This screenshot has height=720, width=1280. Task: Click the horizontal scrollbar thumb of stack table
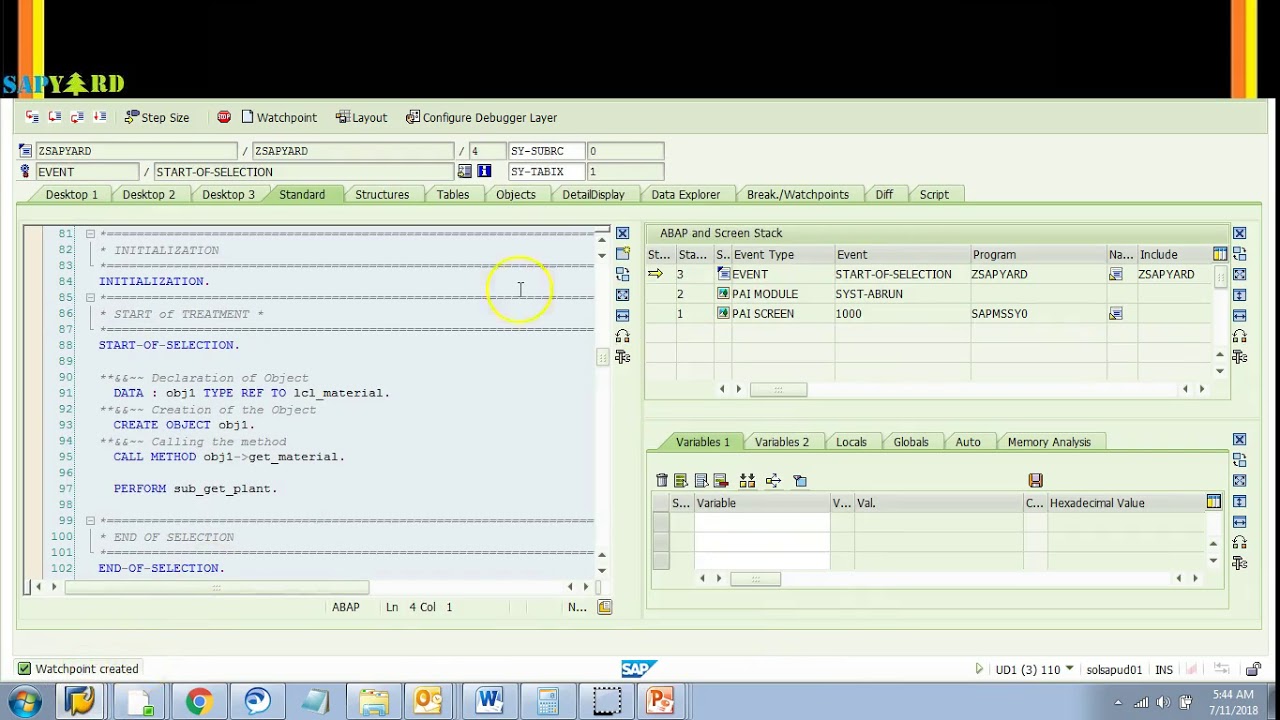tap(778, 389)
